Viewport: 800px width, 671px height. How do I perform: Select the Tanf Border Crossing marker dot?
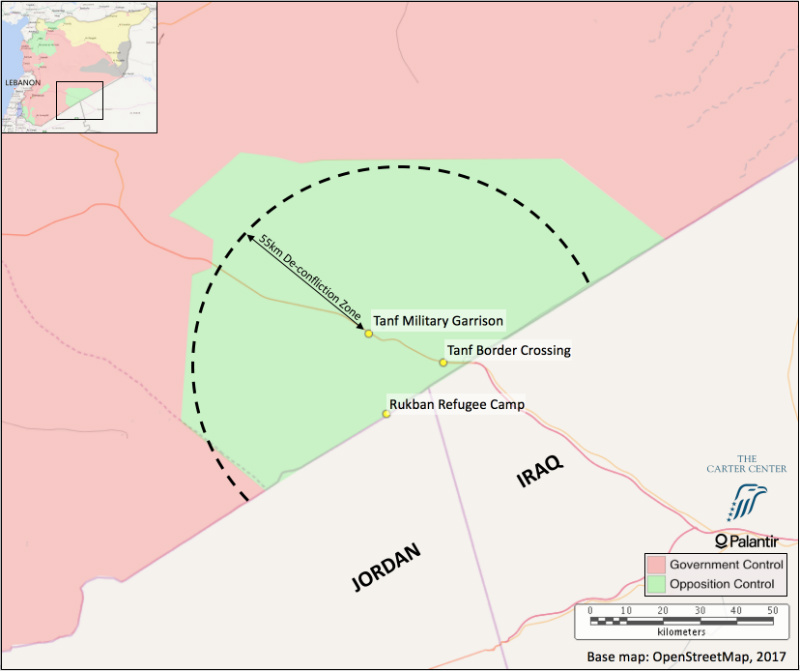443,362
